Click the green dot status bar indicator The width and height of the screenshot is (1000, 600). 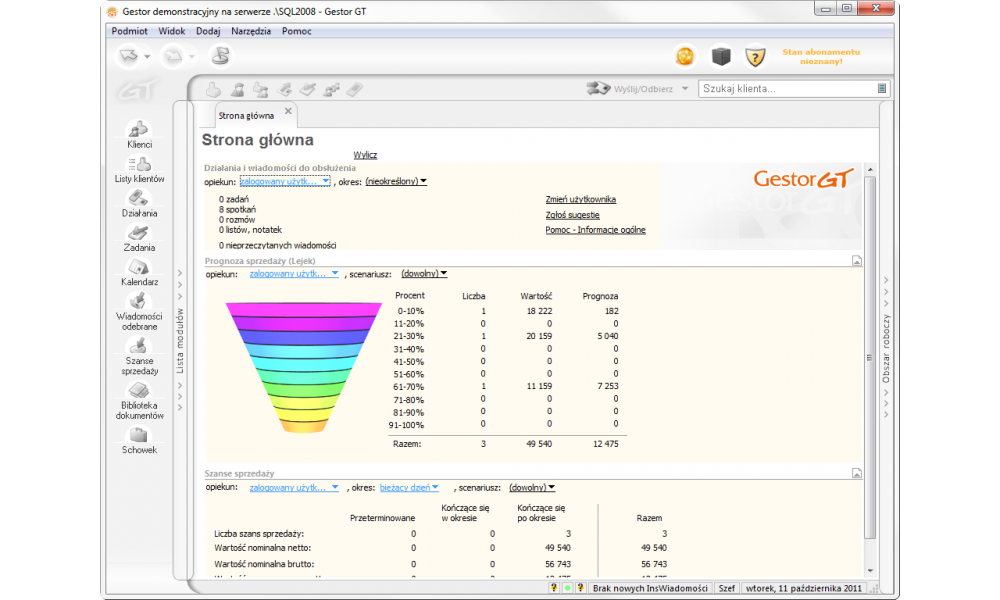567,588
